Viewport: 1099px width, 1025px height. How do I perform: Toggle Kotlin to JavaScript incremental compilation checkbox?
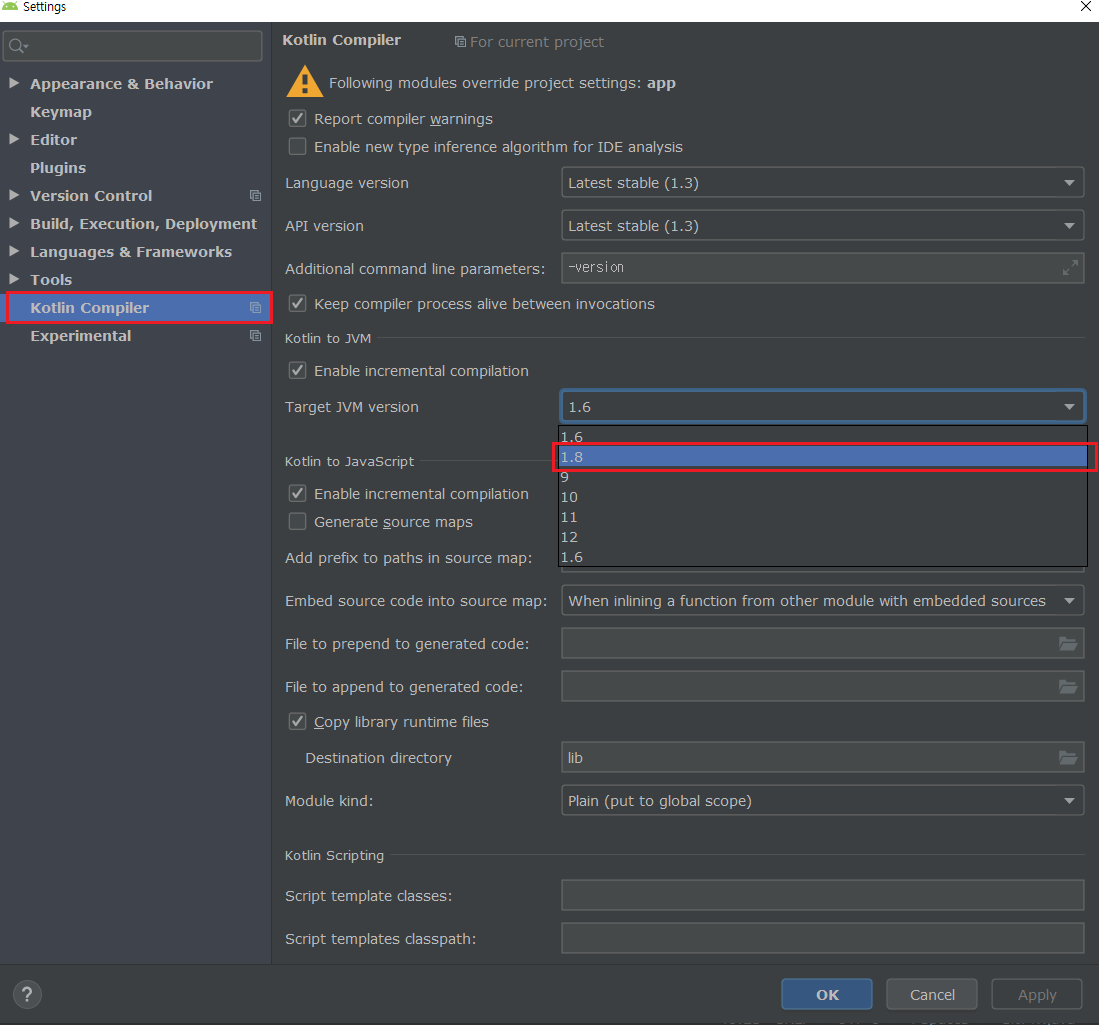pyautogui.click(x=297, y=494)
